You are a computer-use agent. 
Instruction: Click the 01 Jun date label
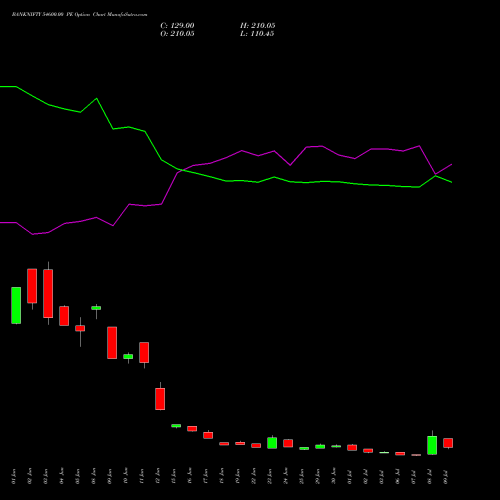click(x=14, y=476)
